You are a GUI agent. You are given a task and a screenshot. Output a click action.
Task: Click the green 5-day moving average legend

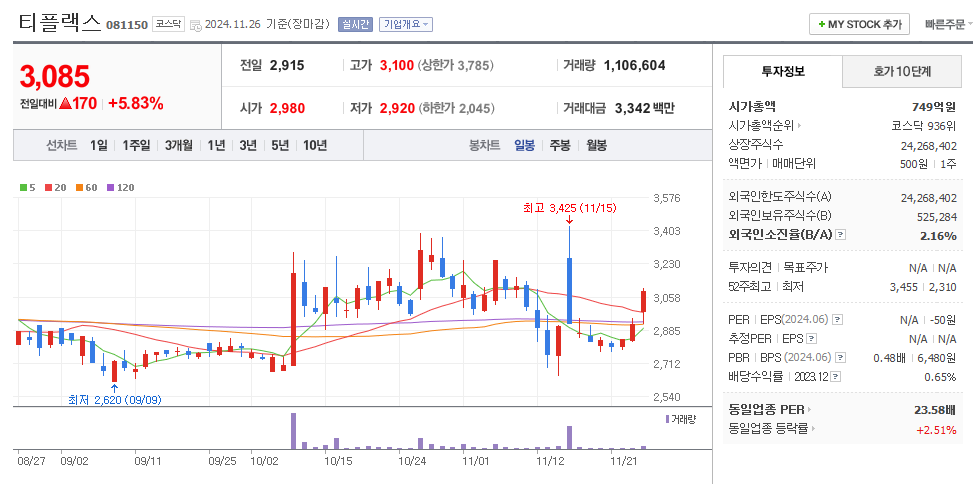(27, 188)
